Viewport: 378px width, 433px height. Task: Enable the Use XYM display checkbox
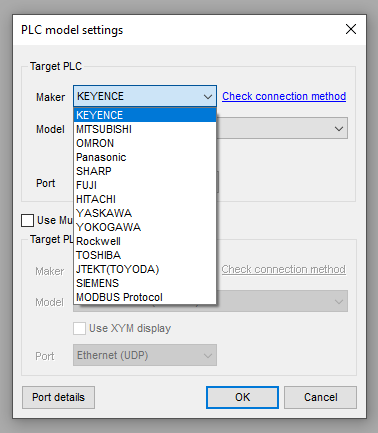[79, 328]
